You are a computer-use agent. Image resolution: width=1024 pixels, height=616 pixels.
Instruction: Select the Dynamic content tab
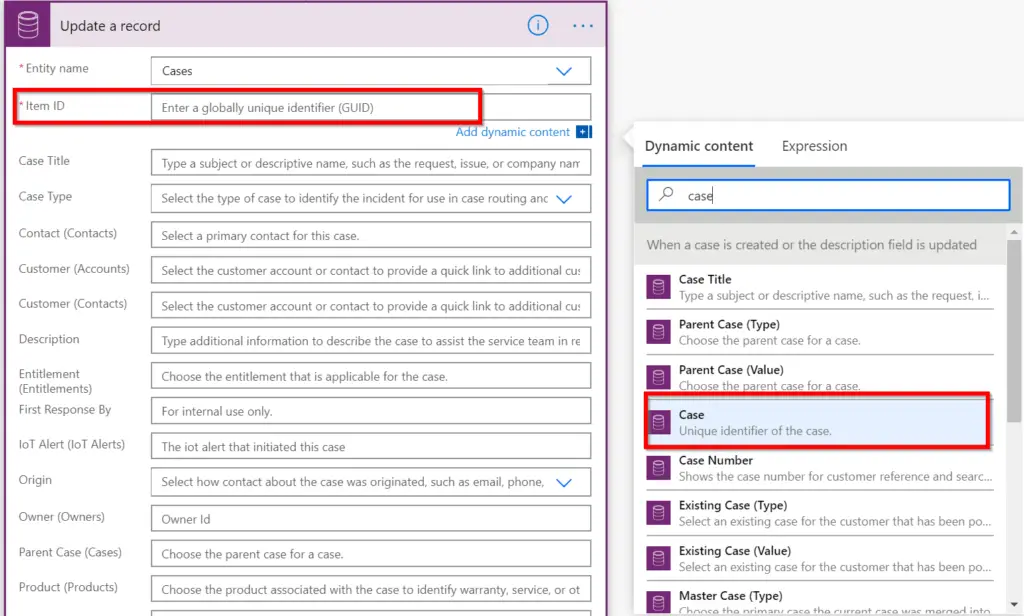[699, 146]
